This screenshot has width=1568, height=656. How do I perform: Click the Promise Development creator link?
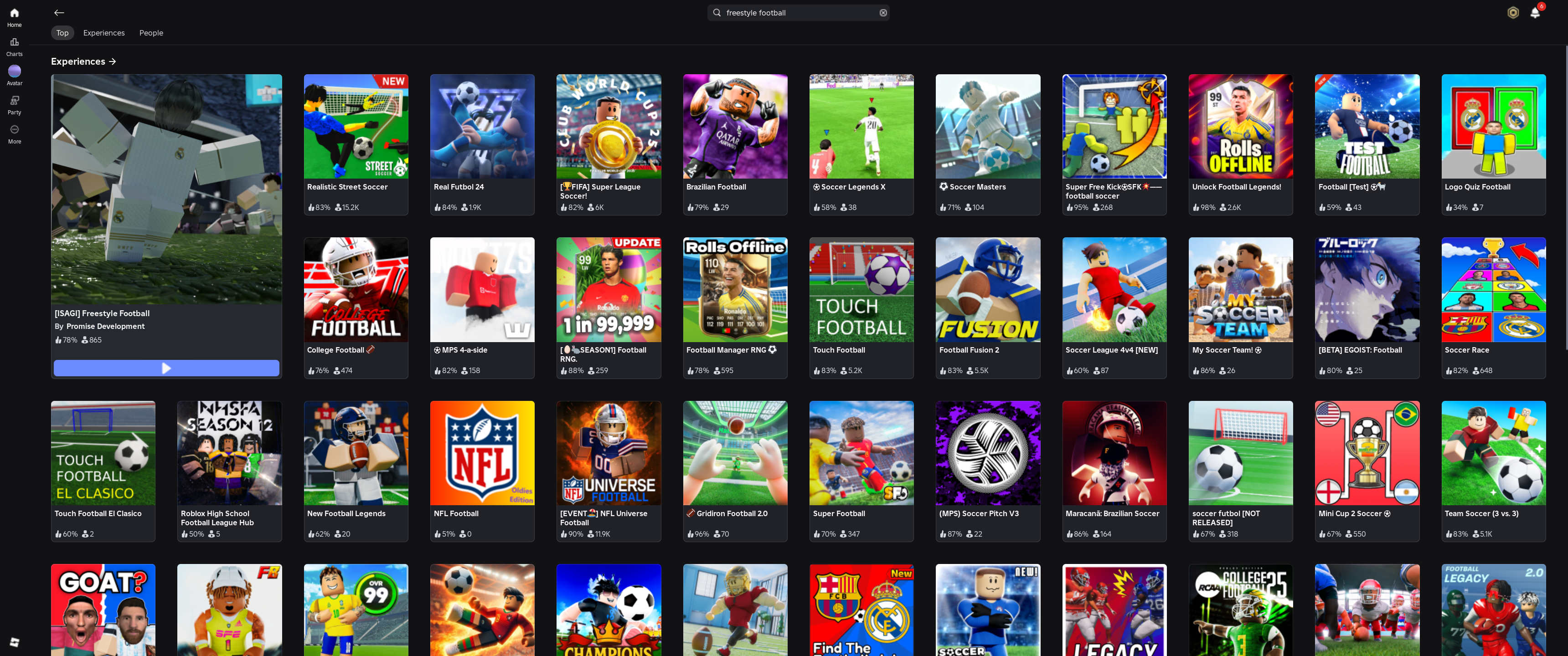[105, 326]
